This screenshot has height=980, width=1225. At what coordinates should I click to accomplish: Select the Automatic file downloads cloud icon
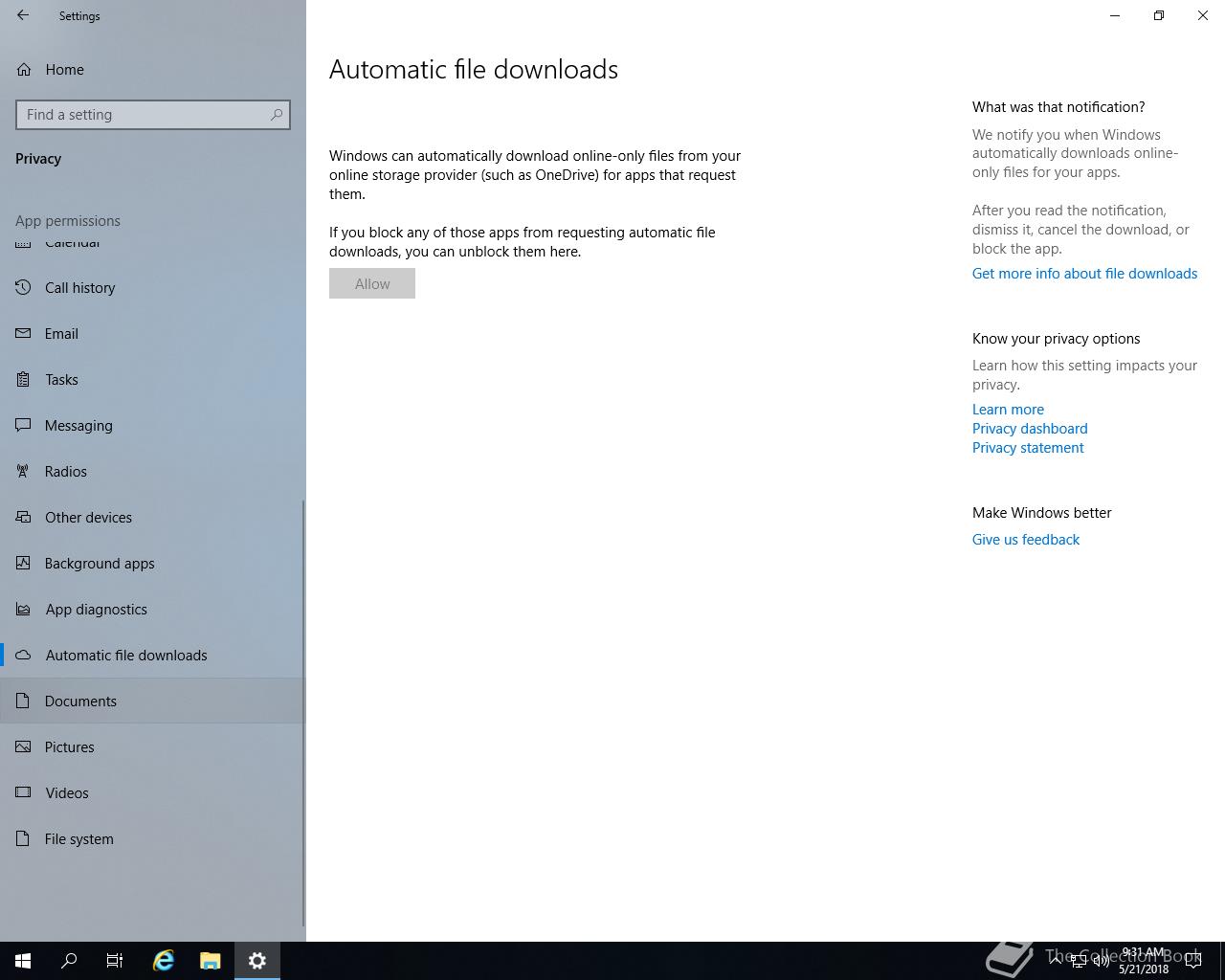click(x=24, y=655)
